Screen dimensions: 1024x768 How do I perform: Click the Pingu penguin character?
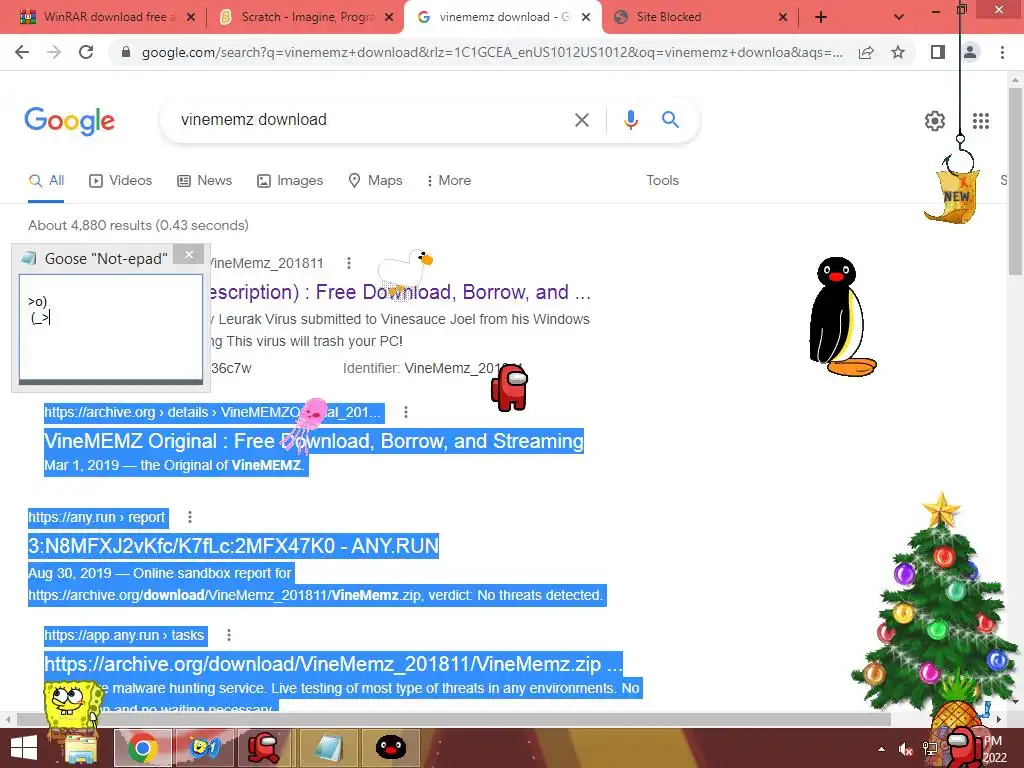[x=841, y=317]
